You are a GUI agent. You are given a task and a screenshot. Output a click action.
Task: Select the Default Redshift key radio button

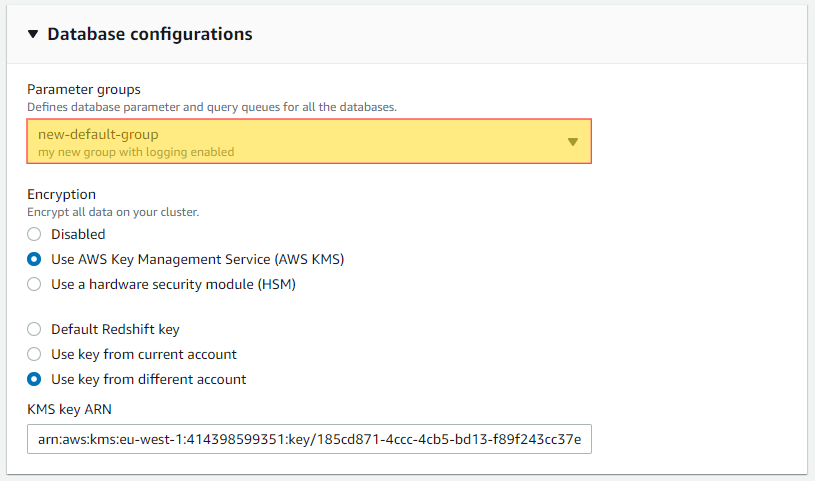tap(34, 330)
